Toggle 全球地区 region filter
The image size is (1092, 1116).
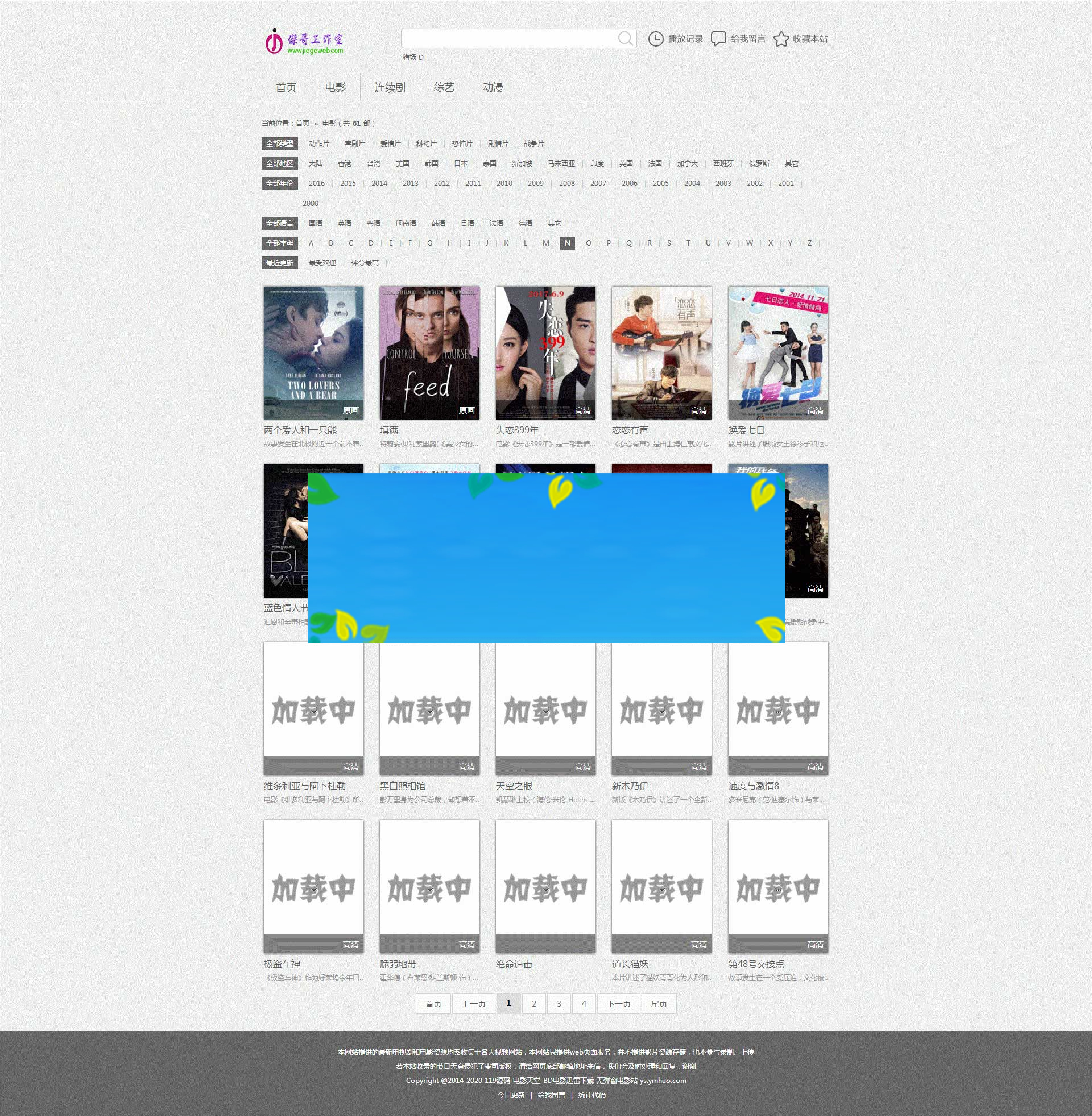(x=281, y=163)
